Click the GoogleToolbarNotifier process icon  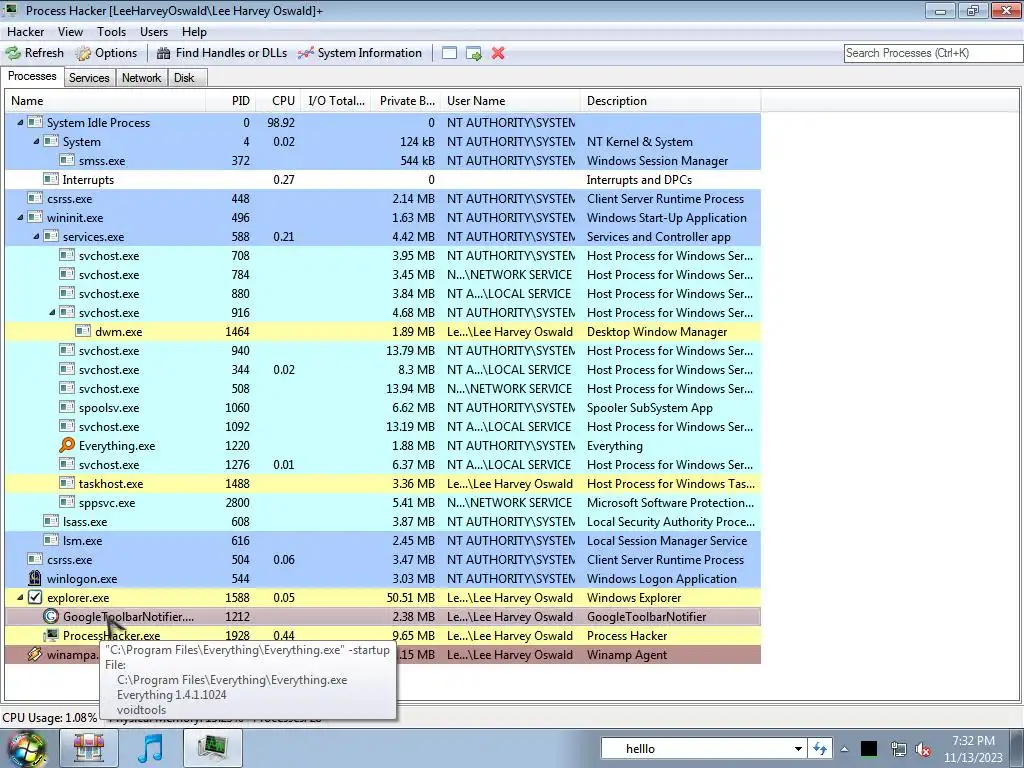pos(51,616)
